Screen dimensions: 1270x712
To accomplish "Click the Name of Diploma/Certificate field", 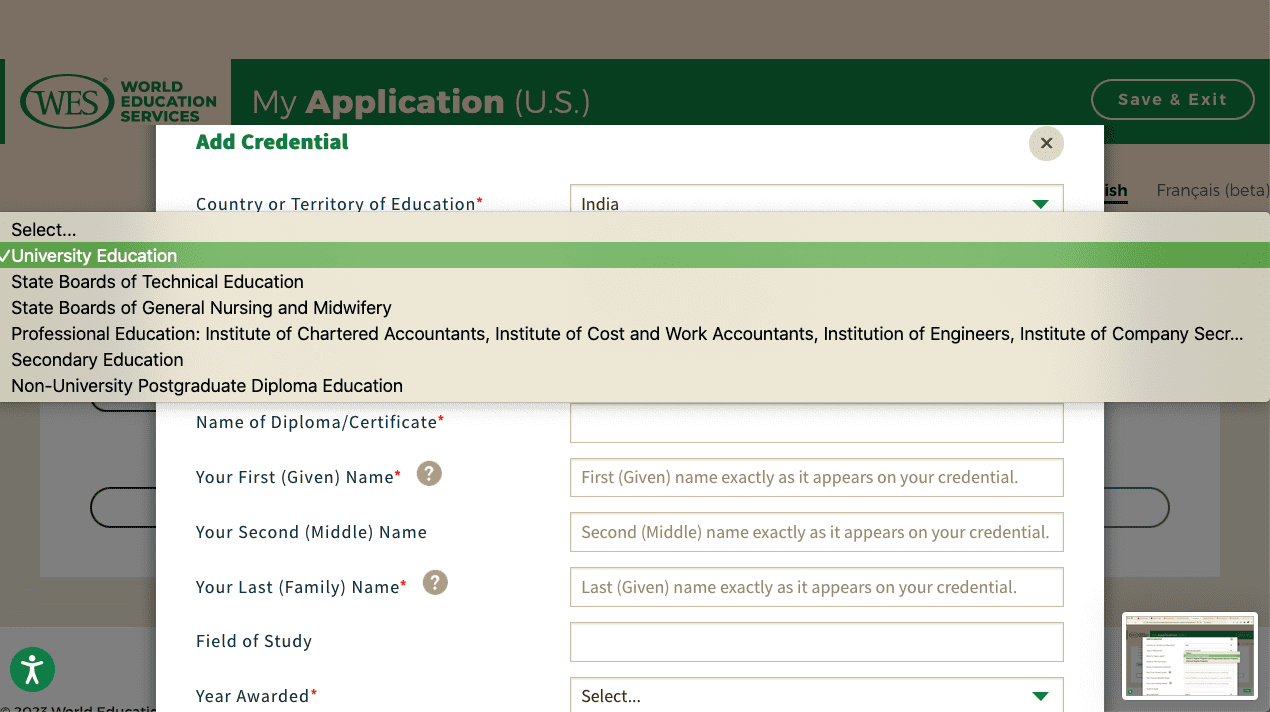I will point(816,421).
